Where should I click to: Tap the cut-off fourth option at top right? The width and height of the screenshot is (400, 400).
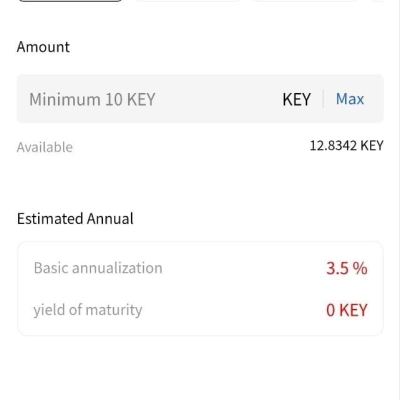pyautogui.click(x=378, y=1)
